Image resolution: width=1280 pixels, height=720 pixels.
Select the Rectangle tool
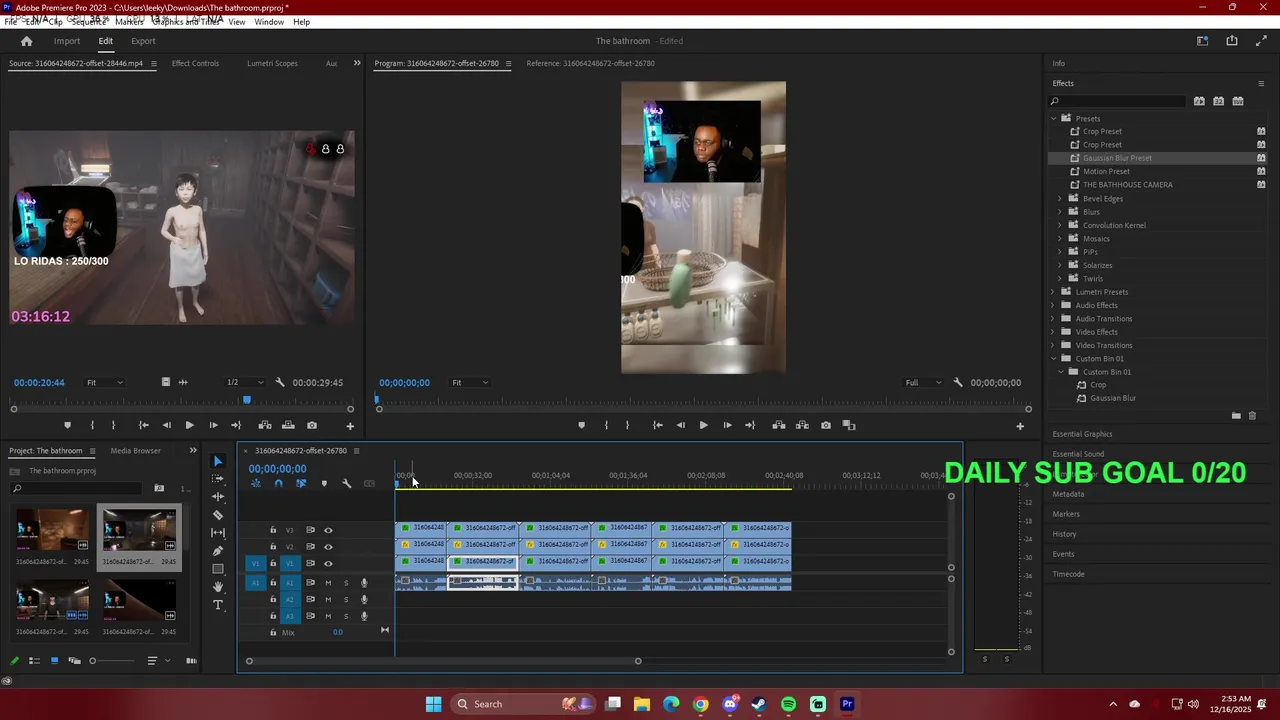(x=218, y=569)
